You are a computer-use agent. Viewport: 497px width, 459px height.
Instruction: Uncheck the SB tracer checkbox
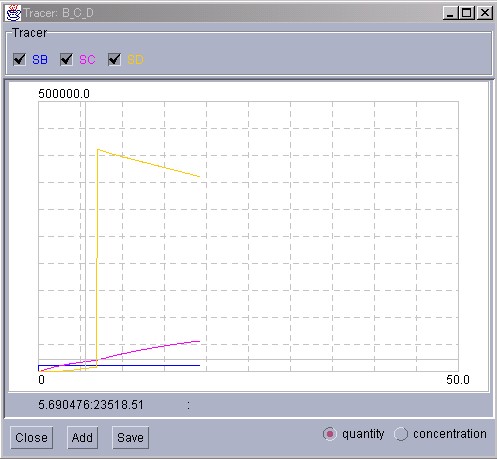click(x=19, y=60)
